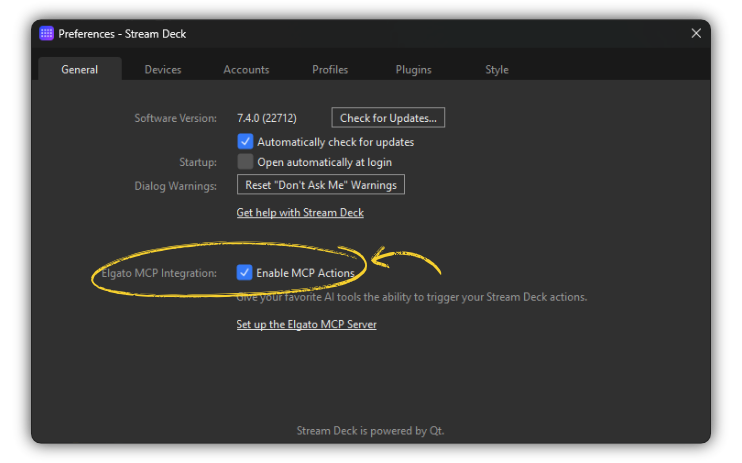Click the software version number 7.4.0
This screenshot has width=742, height=463.
266,118
